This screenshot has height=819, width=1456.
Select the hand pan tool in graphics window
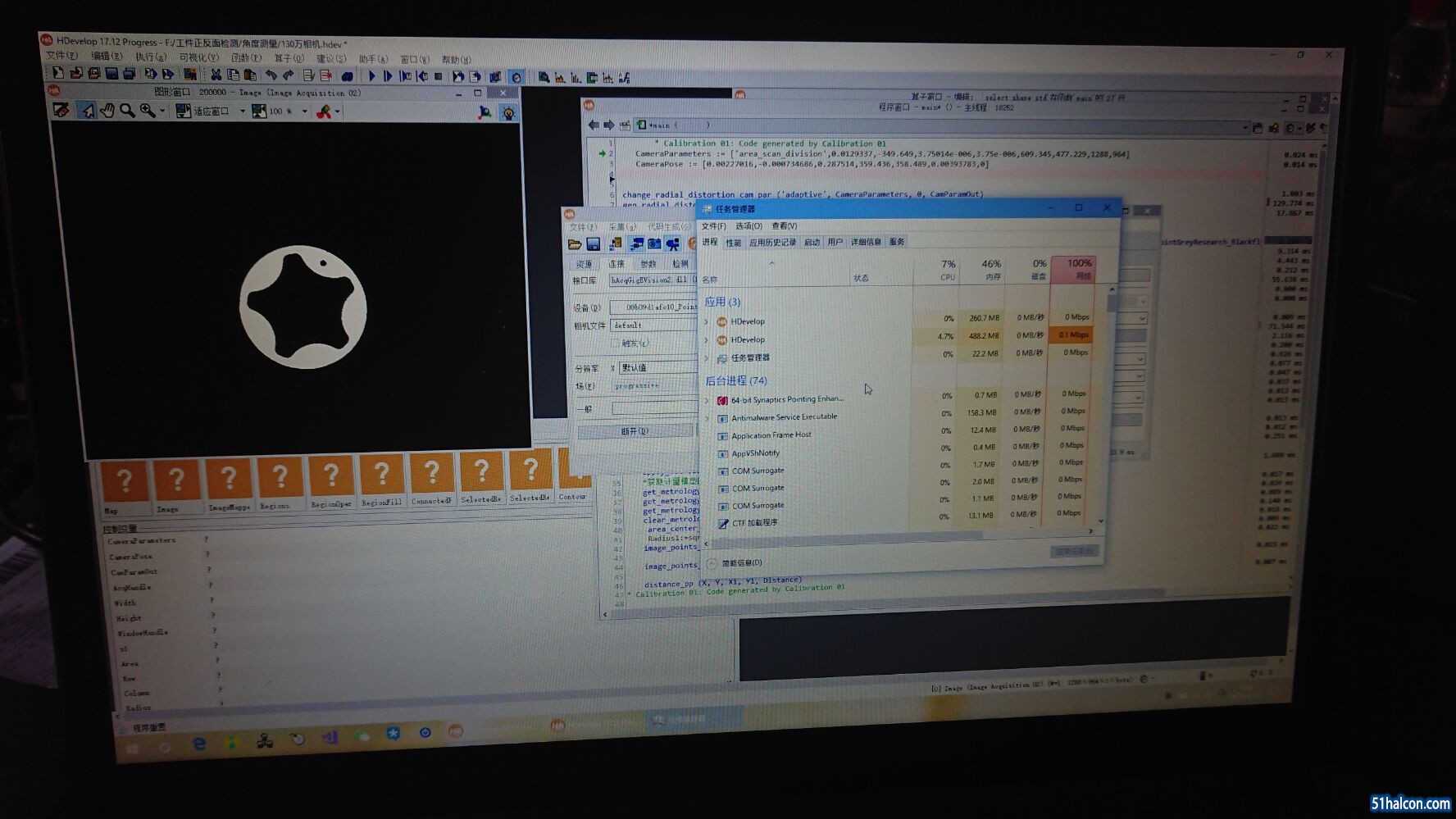pos(107,110)
